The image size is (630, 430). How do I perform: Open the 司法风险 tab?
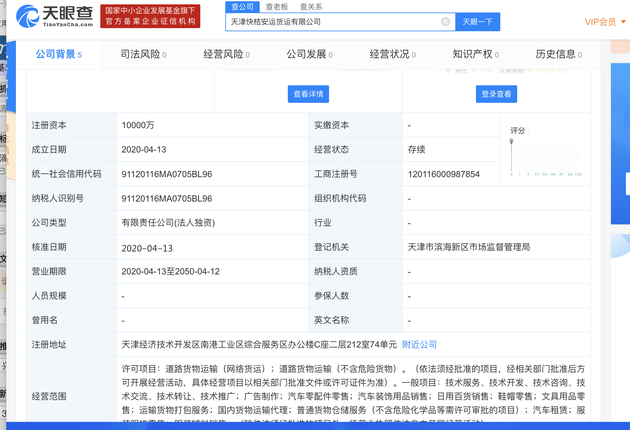click(x=143, y=54)
